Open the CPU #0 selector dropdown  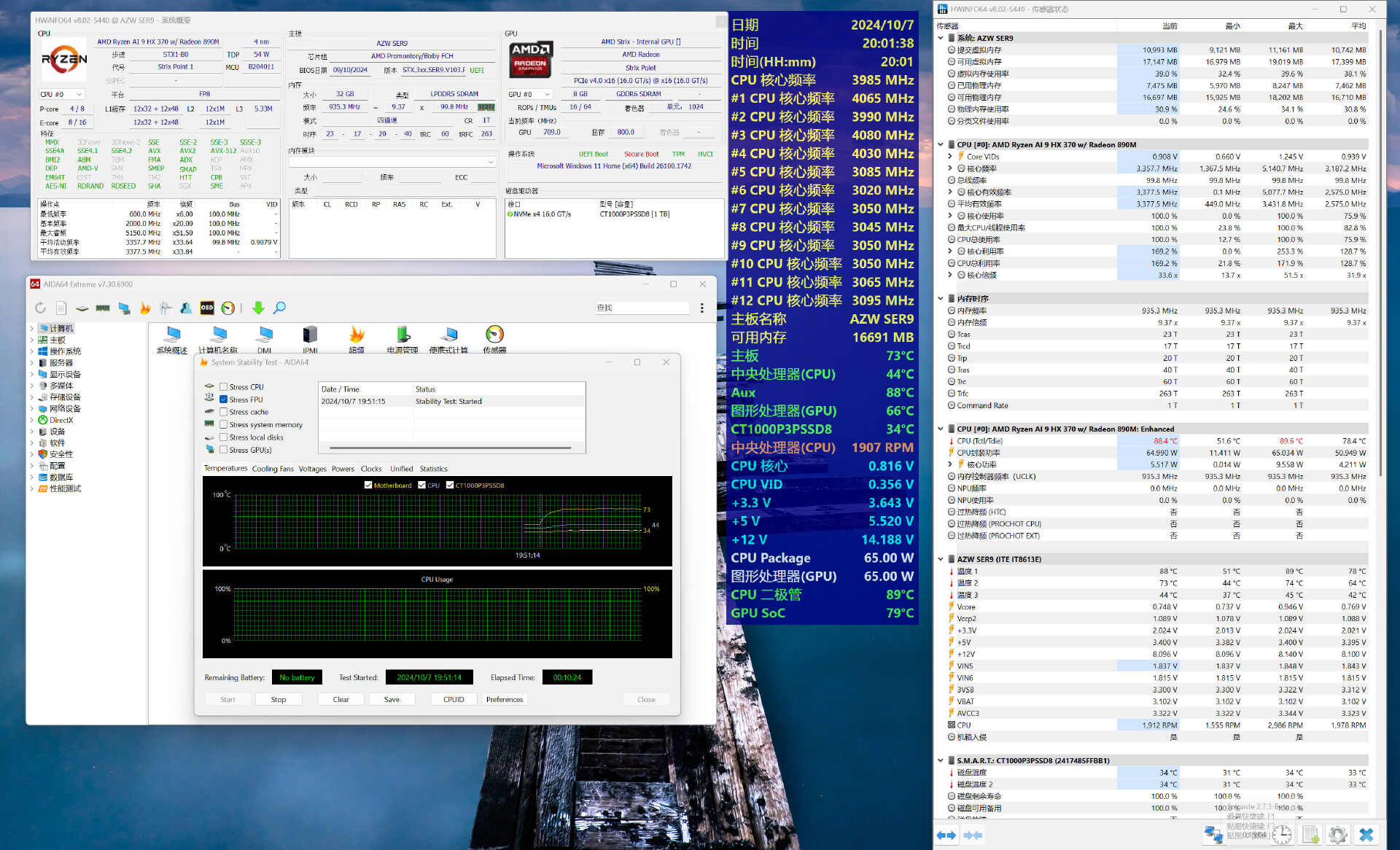tap(61, 95)
